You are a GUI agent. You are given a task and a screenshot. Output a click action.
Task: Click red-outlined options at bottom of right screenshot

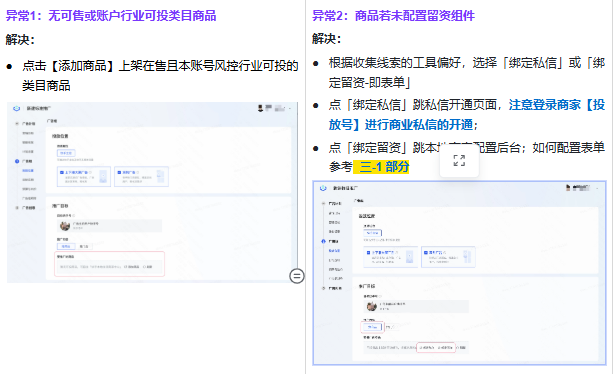pyautogui.click(x=436, y=347)
